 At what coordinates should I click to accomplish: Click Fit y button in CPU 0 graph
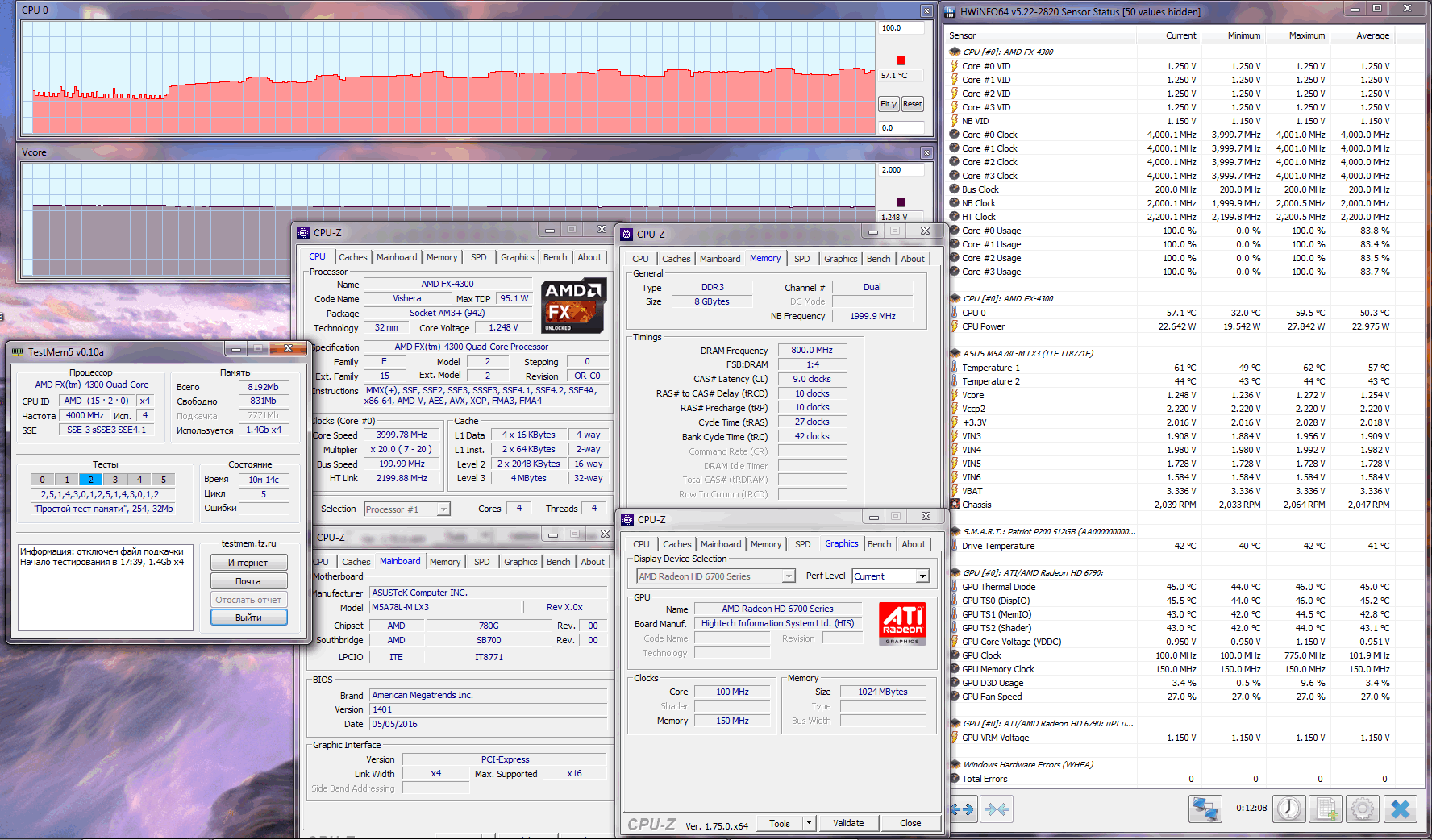pos(889,104)
